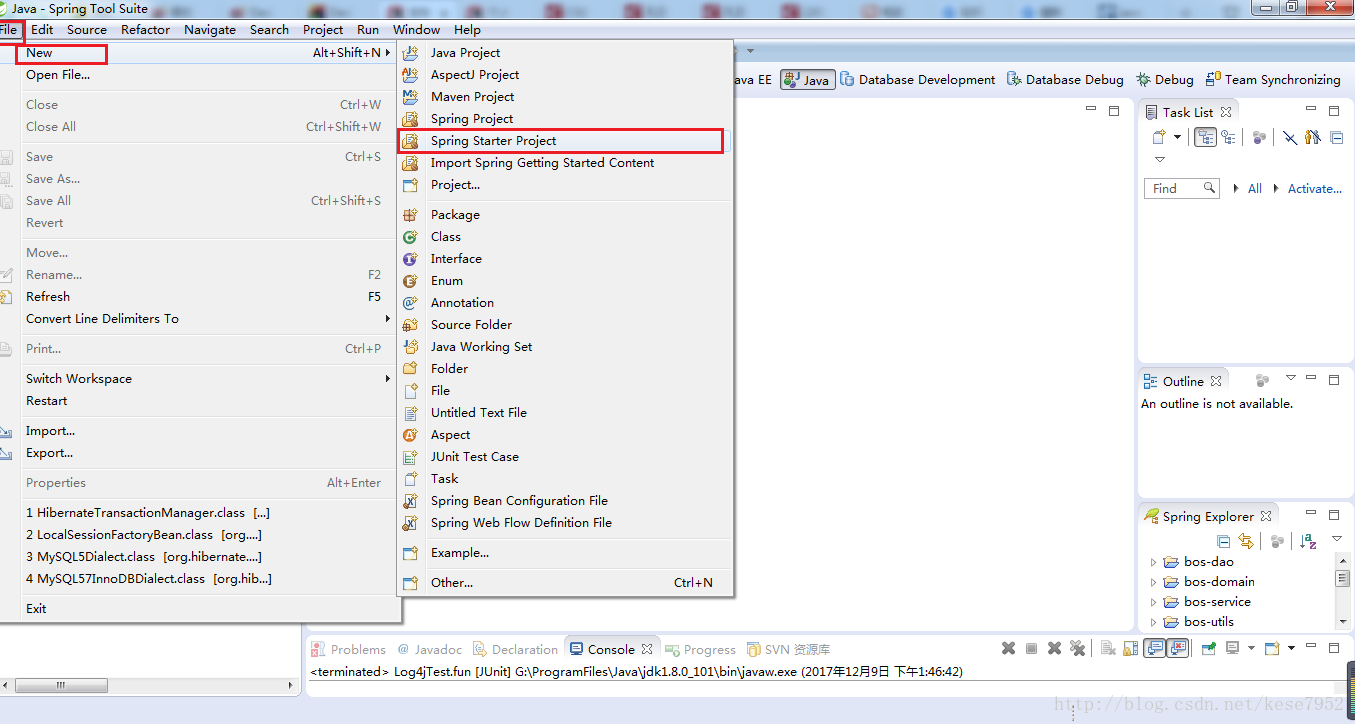Collapse all tasks in Task List
Image resolution: width=1355 pixels, height=724 pixels.
(1336, 138)
